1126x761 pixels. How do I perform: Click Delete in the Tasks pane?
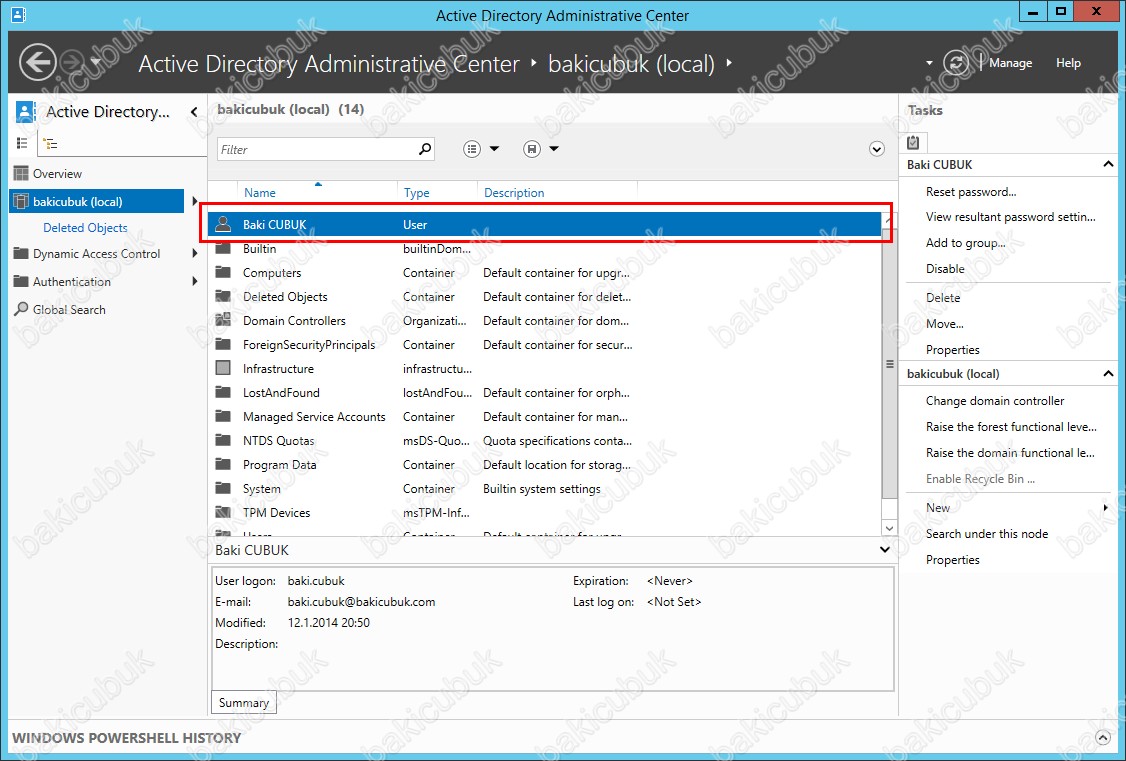click(943, 297)
